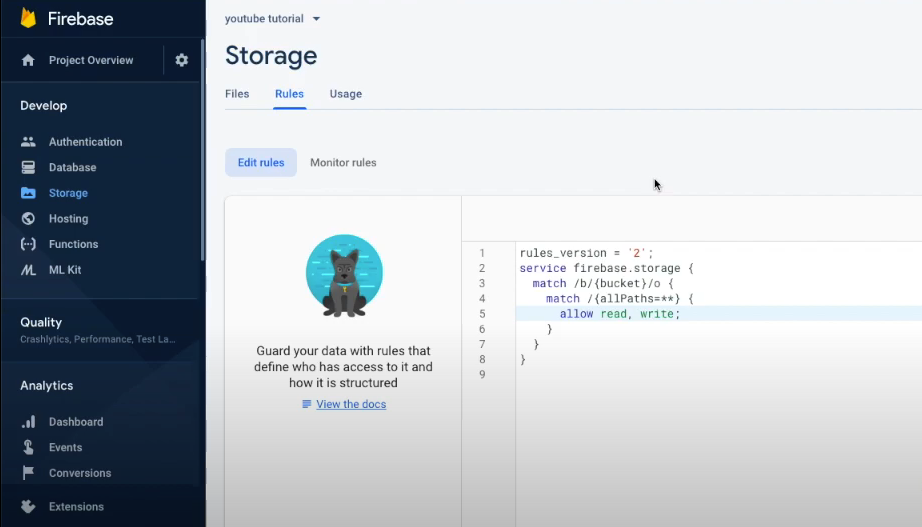Select the Rules tab
The width and height of the screenshot is (922, 527).
289,94
